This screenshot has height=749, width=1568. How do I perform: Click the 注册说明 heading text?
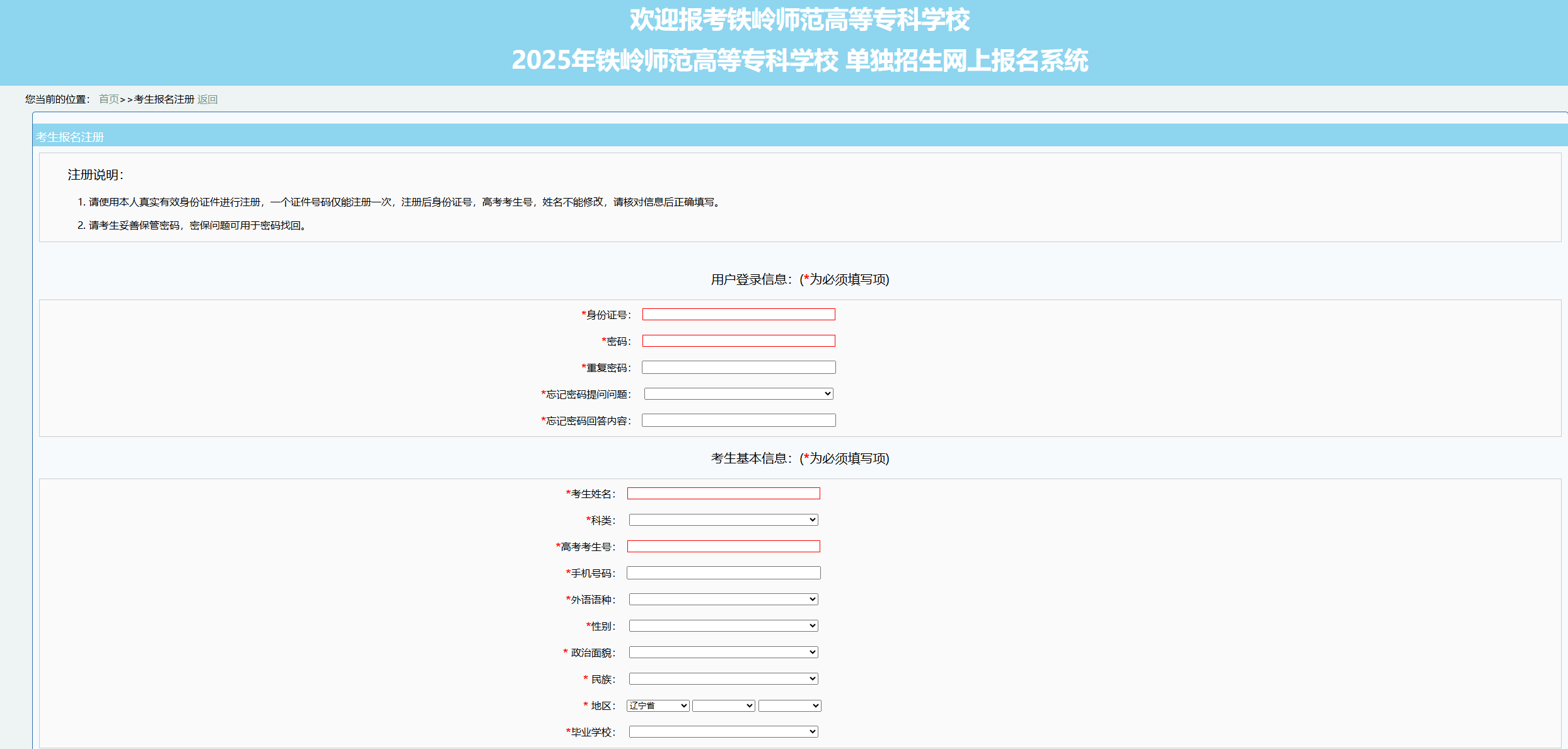point(96,175)
